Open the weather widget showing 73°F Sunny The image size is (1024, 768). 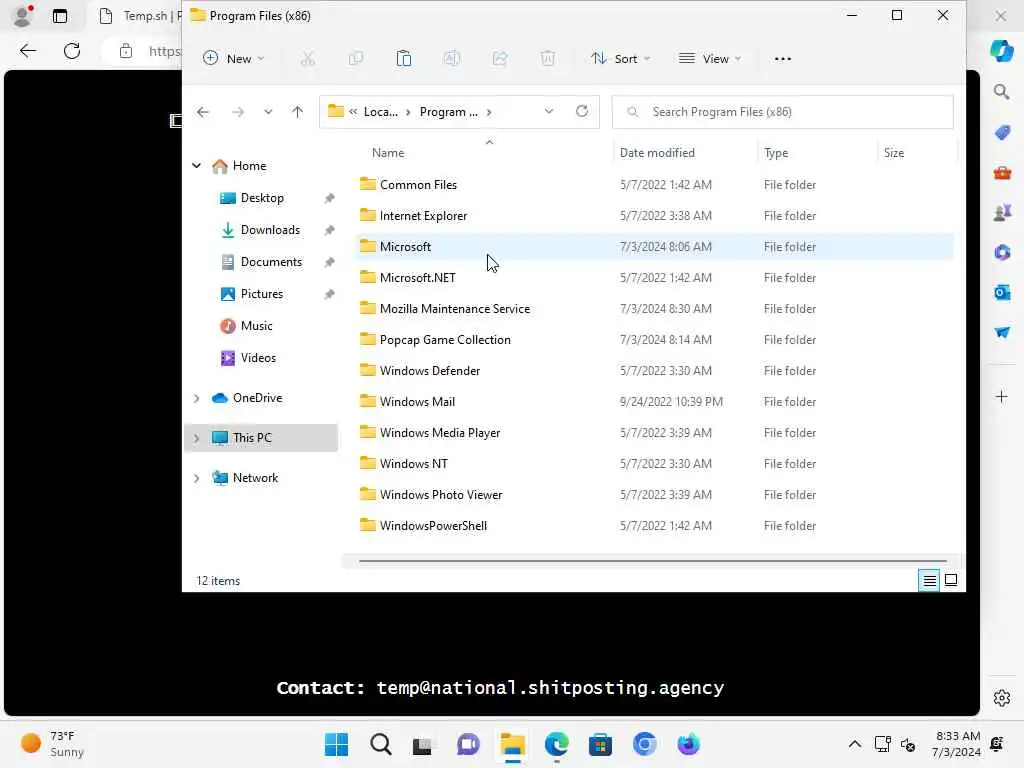(x=52, y=744)
